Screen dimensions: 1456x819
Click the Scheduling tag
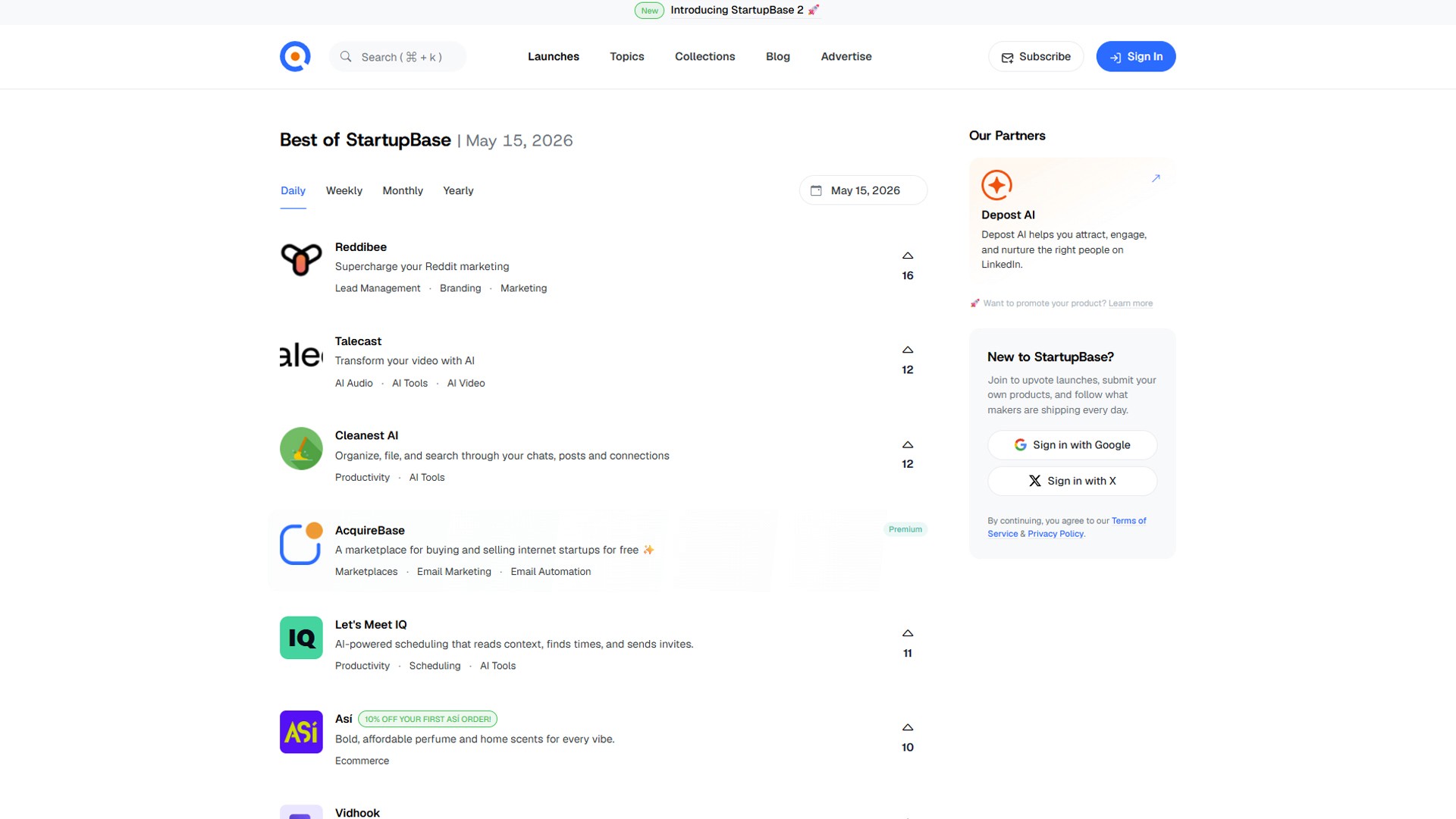click(x=435, y=666)
